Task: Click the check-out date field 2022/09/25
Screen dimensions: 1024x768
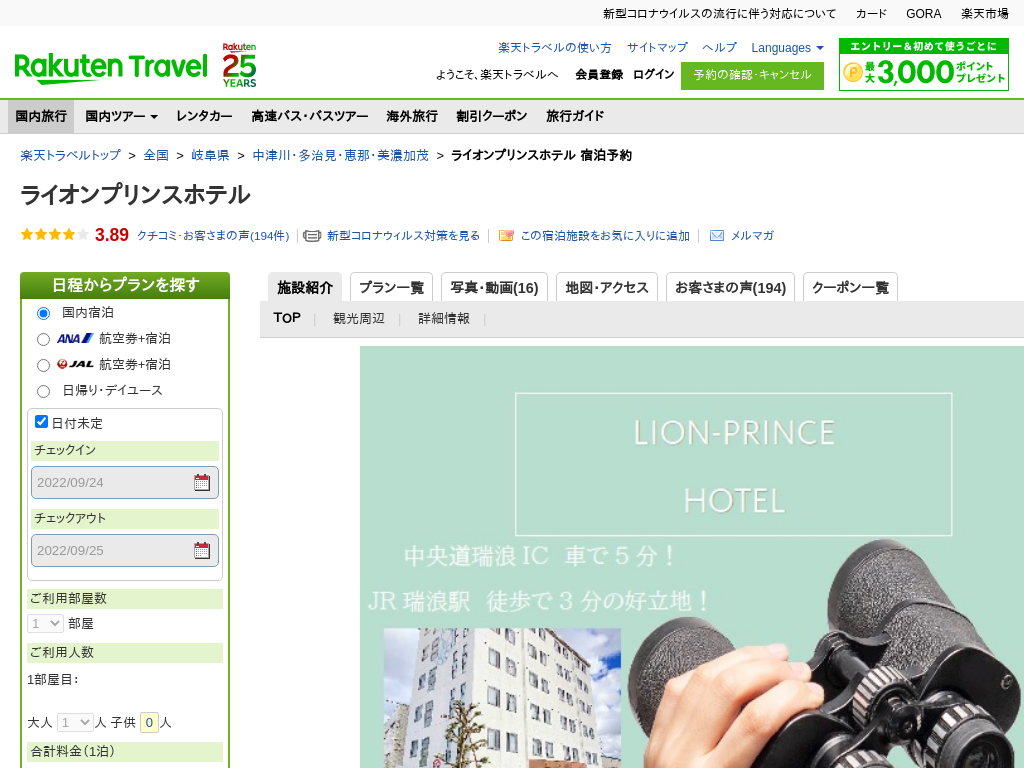Action: [125, 551]
